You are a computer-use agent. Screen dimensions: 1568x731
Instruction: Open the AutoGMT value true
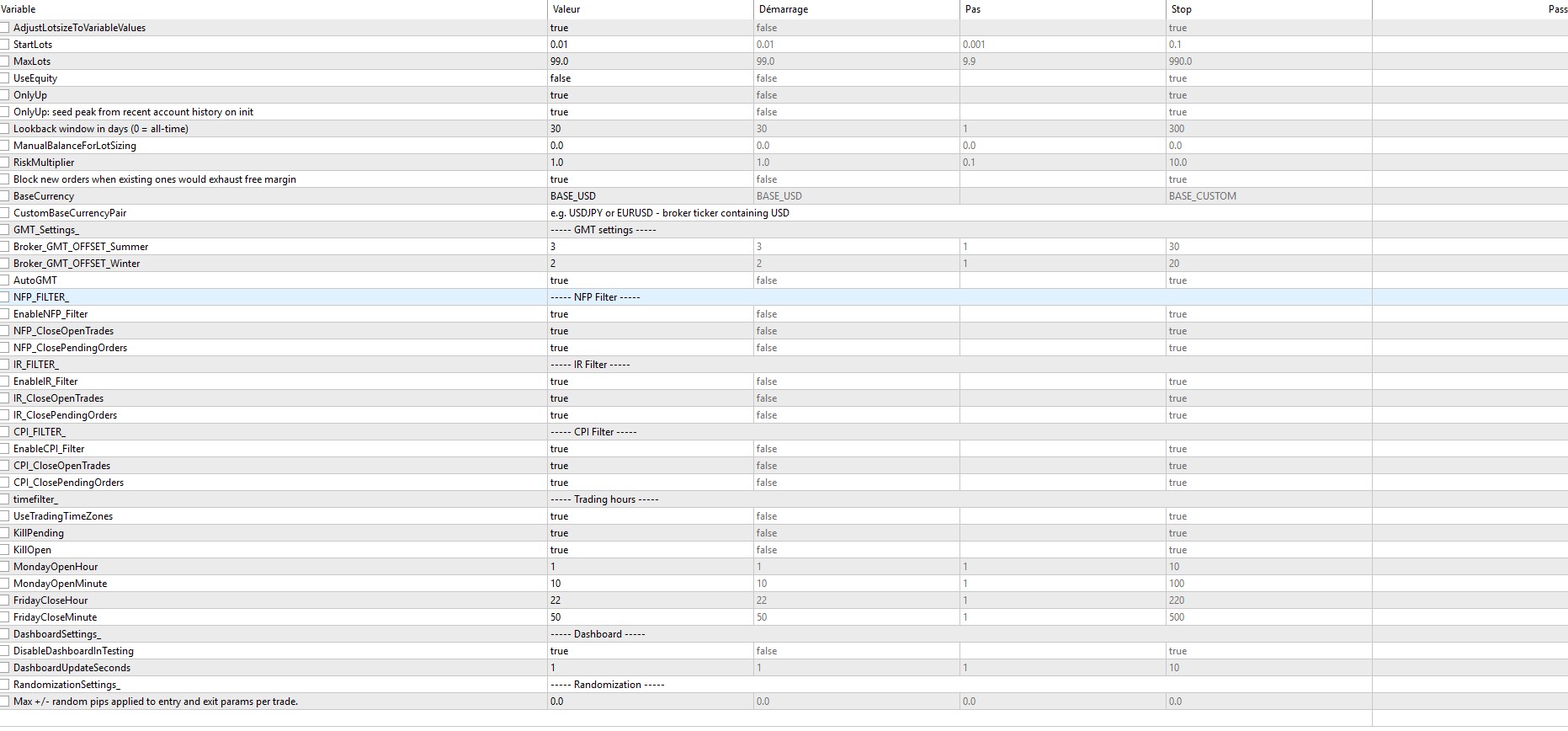click(560, 280)
